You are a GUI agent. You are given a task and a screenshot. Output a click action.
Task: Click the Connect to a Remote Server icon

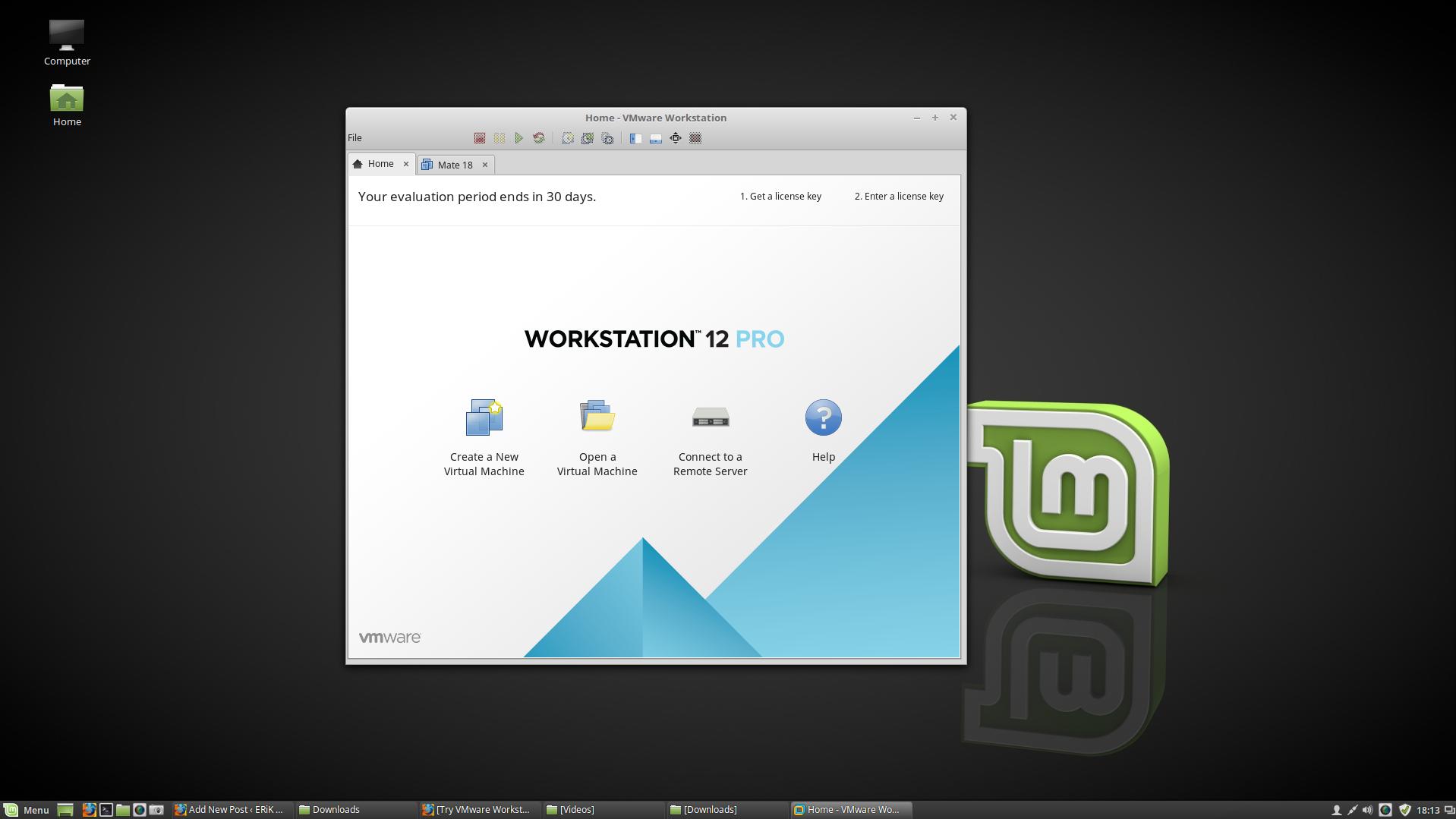click(711, 417)
